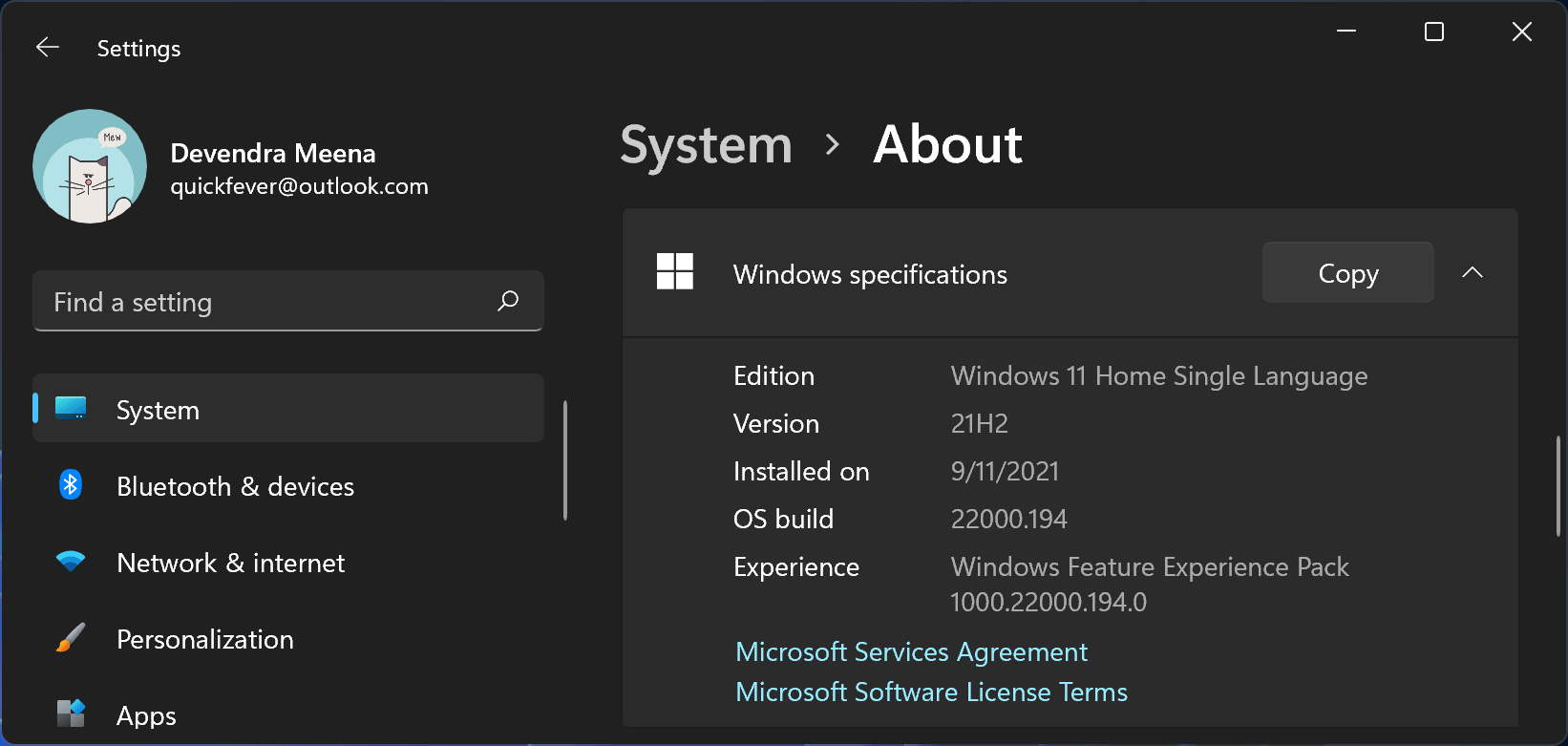Click the Experience label
This screenshot has height=746, width=1568.
[796, 567]
